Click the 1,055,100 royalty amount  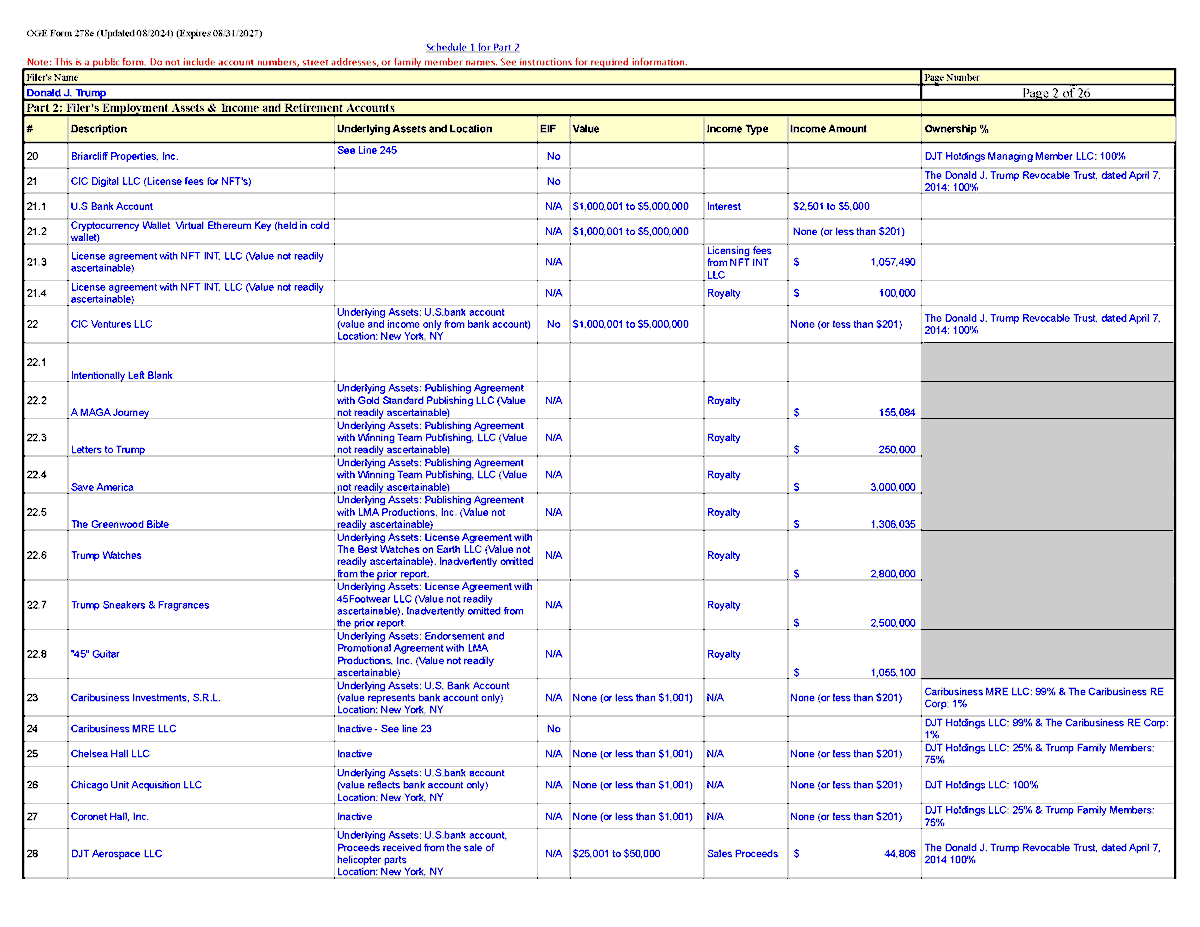click(x=893, y=674)
